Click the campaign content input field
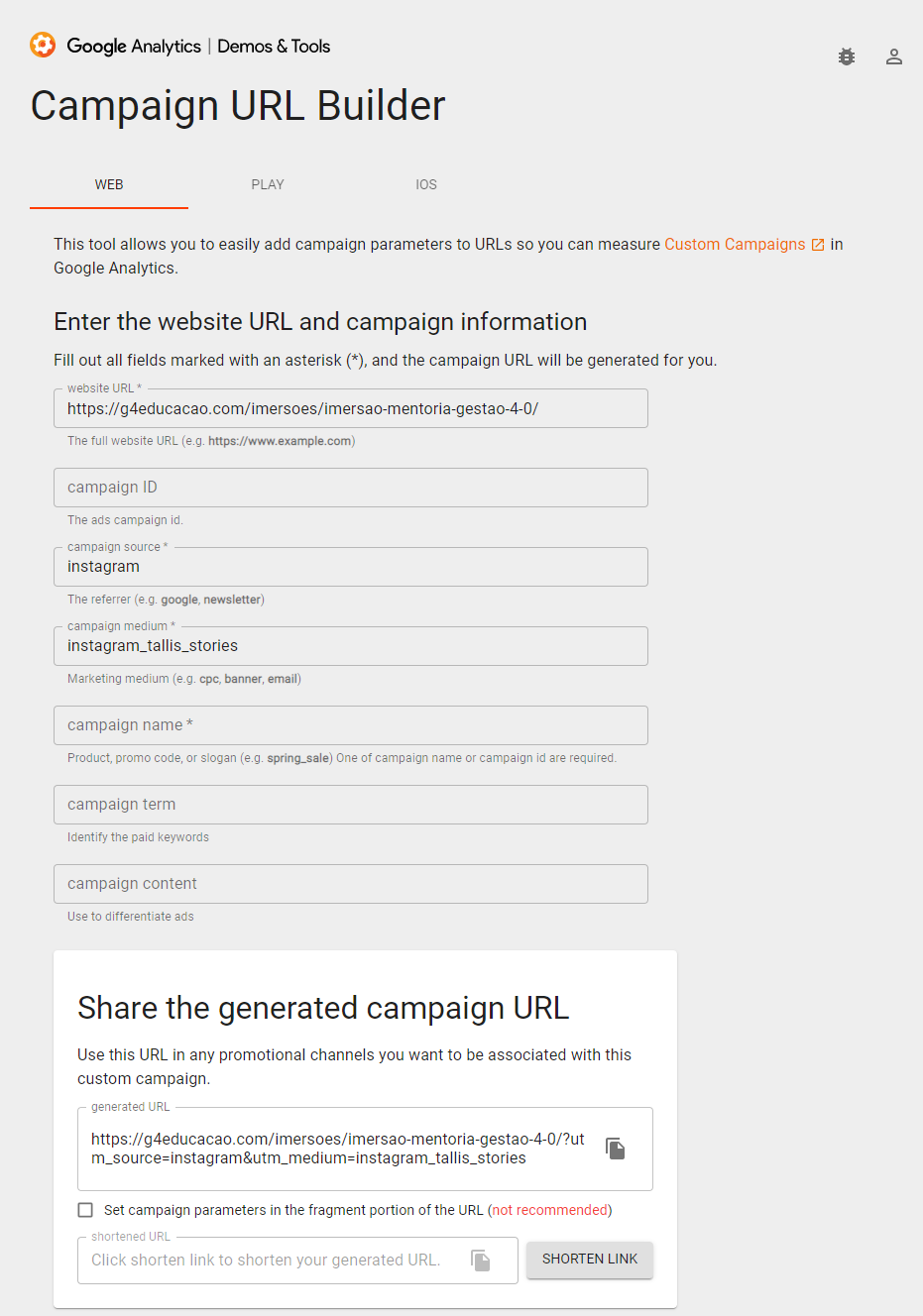The image size is (923, 1316). tap(351, 884)
